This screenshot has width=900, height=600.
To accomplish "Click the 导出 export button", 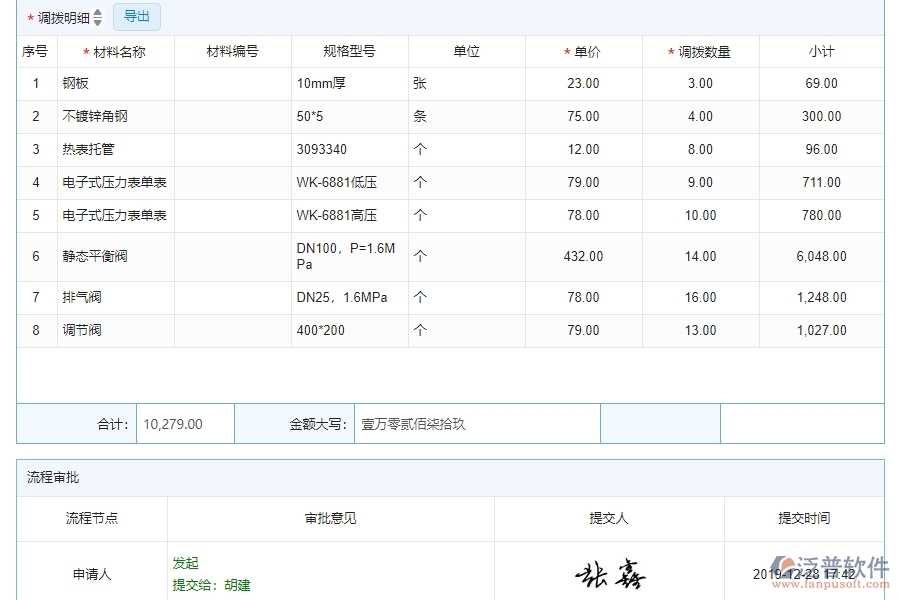I will 137,16.
